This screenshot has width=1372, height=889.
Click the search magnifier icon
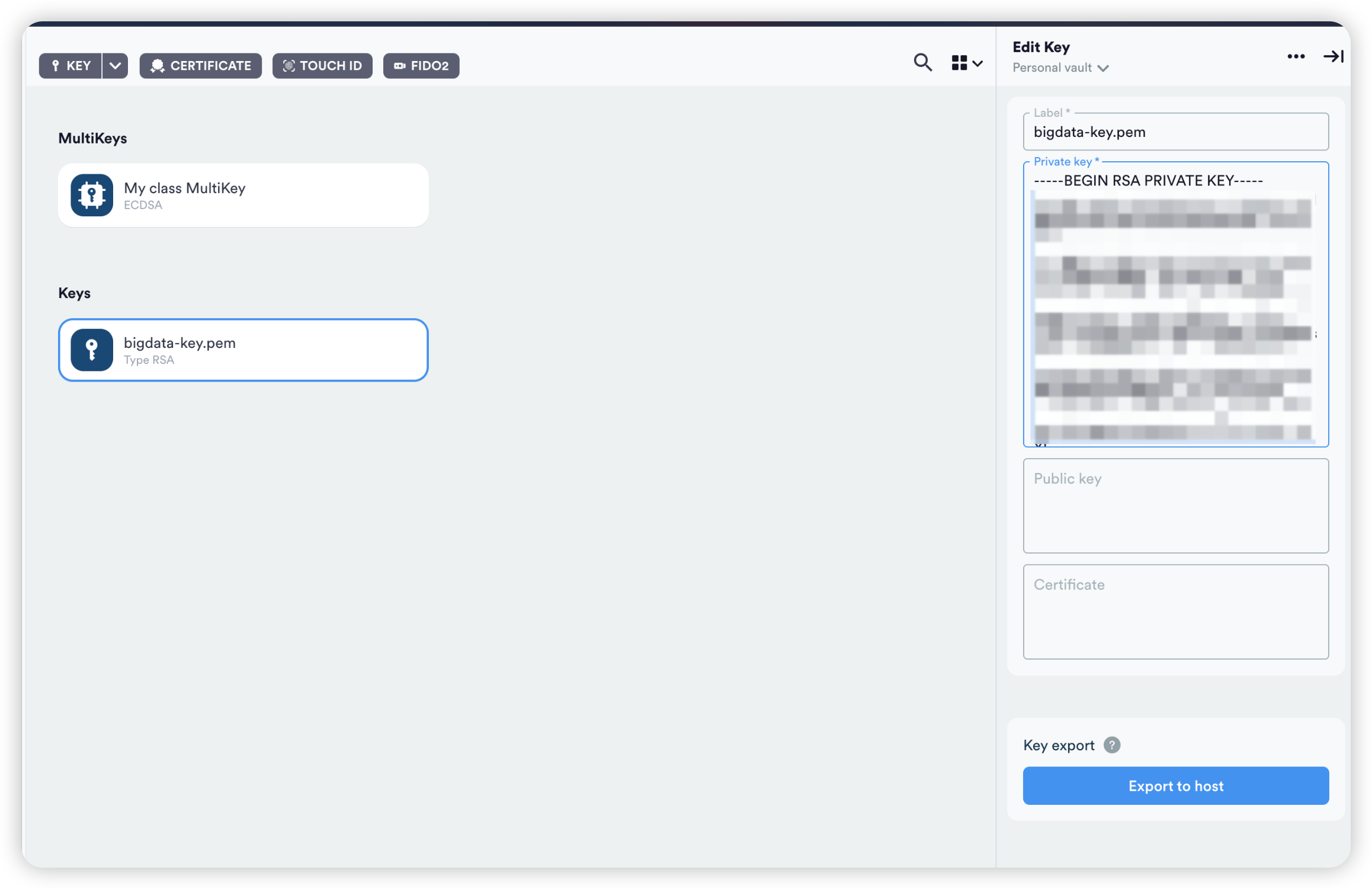coord(922,63)
